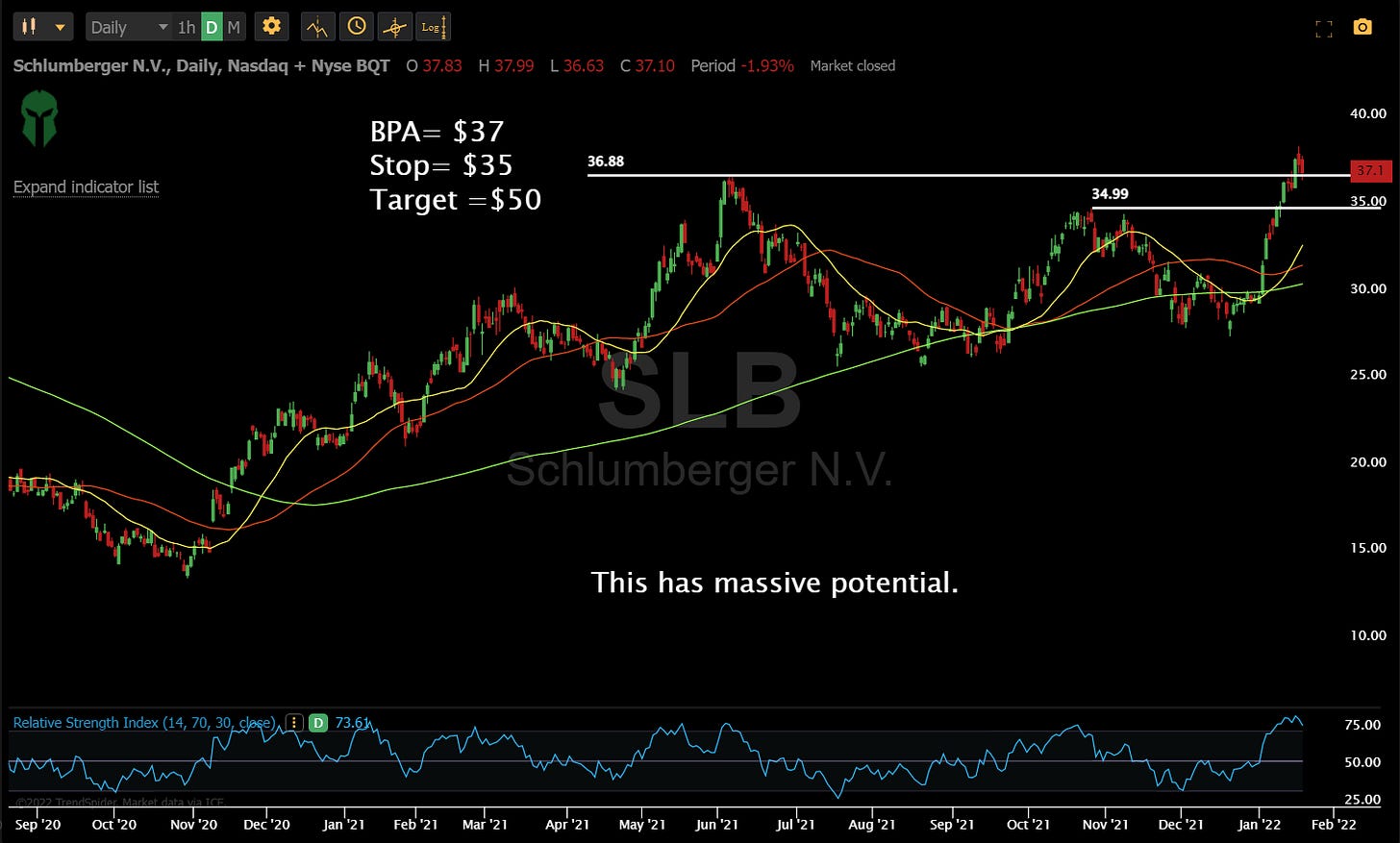Click the open price value 37.83
The height and width of the screenshot is (843, 1400).
[441, 65]
